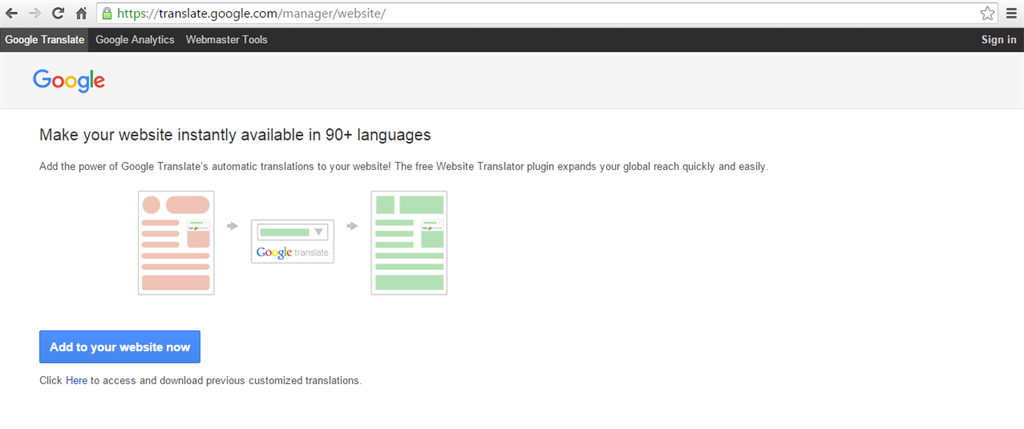Click the browser forward arrow

(35, 13)
